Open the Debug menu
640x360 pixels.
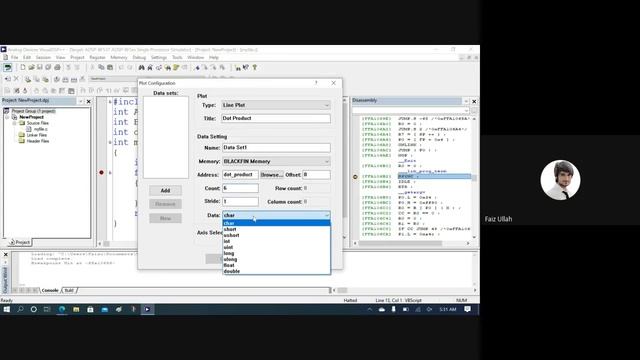pos(139,58)
